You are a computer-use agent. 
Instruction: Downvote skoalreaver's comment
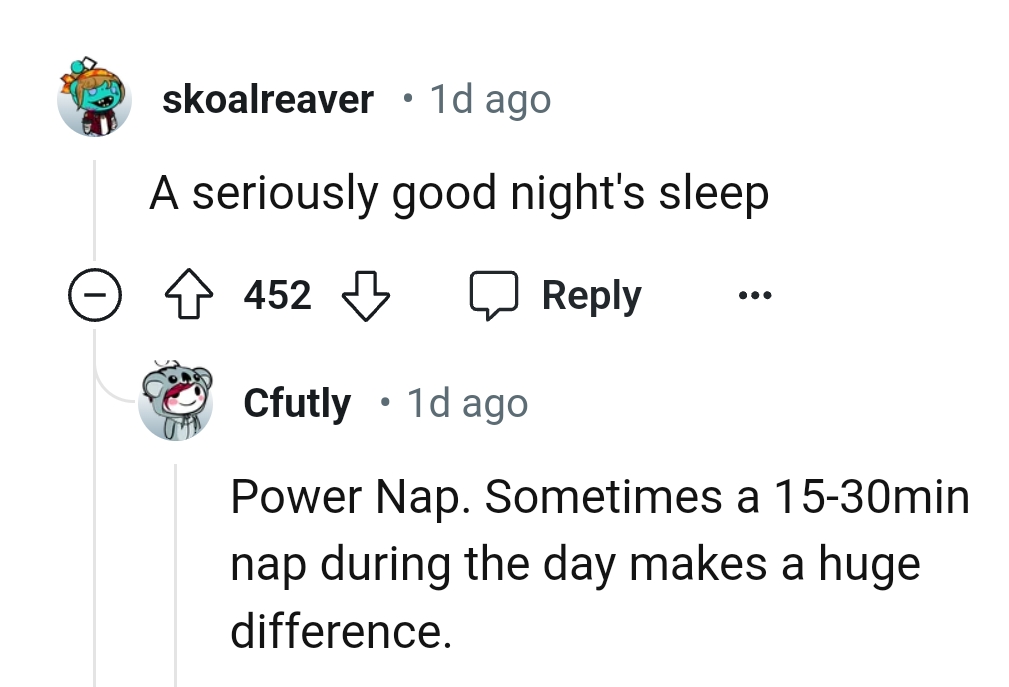(368, 296)
